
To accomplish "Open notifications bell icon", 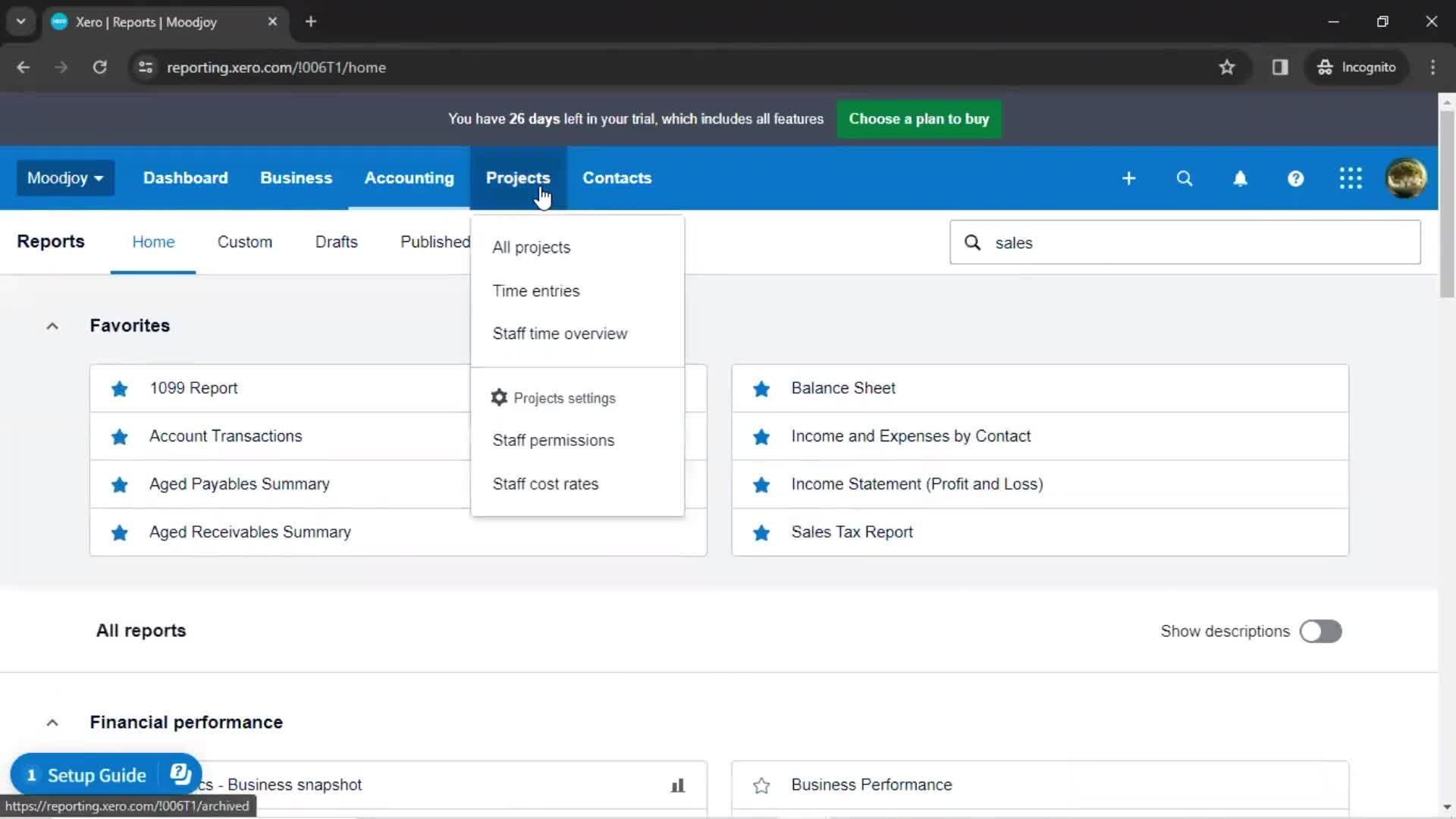I will [x=1240, y=178].
